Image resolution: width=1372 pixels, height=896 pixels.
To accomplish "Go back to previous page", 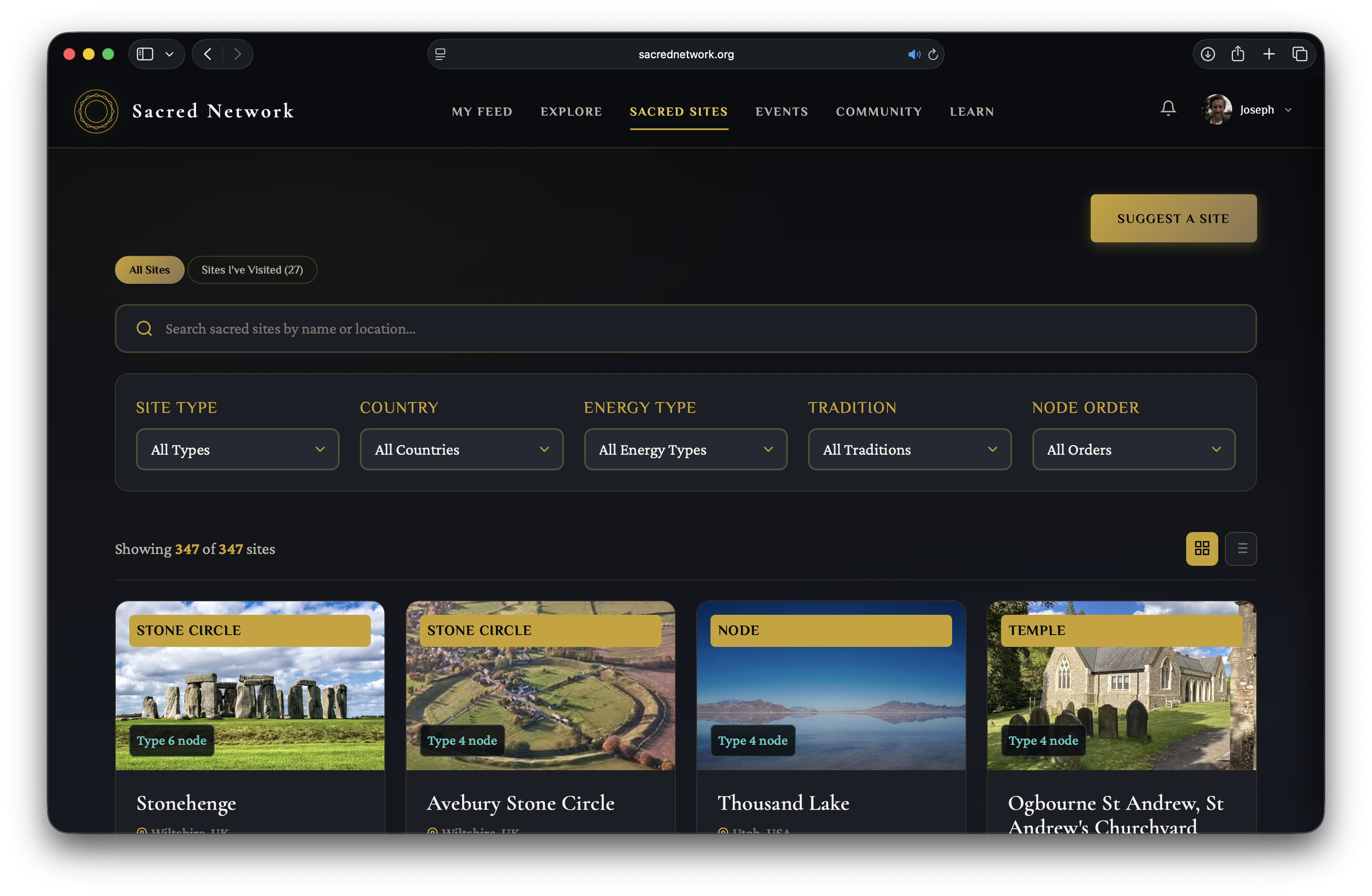I will pyautogui.click(x=207, y=54).
